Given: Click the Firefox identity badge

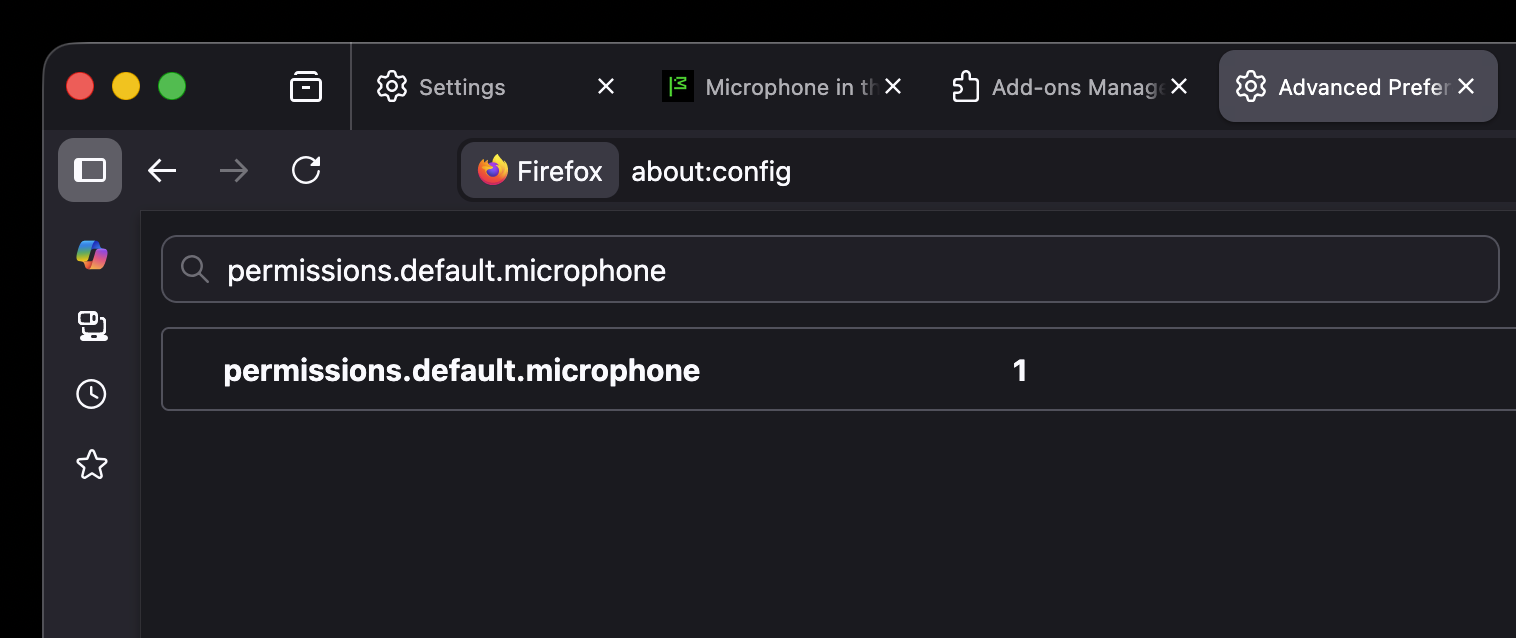Looking at the screenshot, I should coord(540,171).
